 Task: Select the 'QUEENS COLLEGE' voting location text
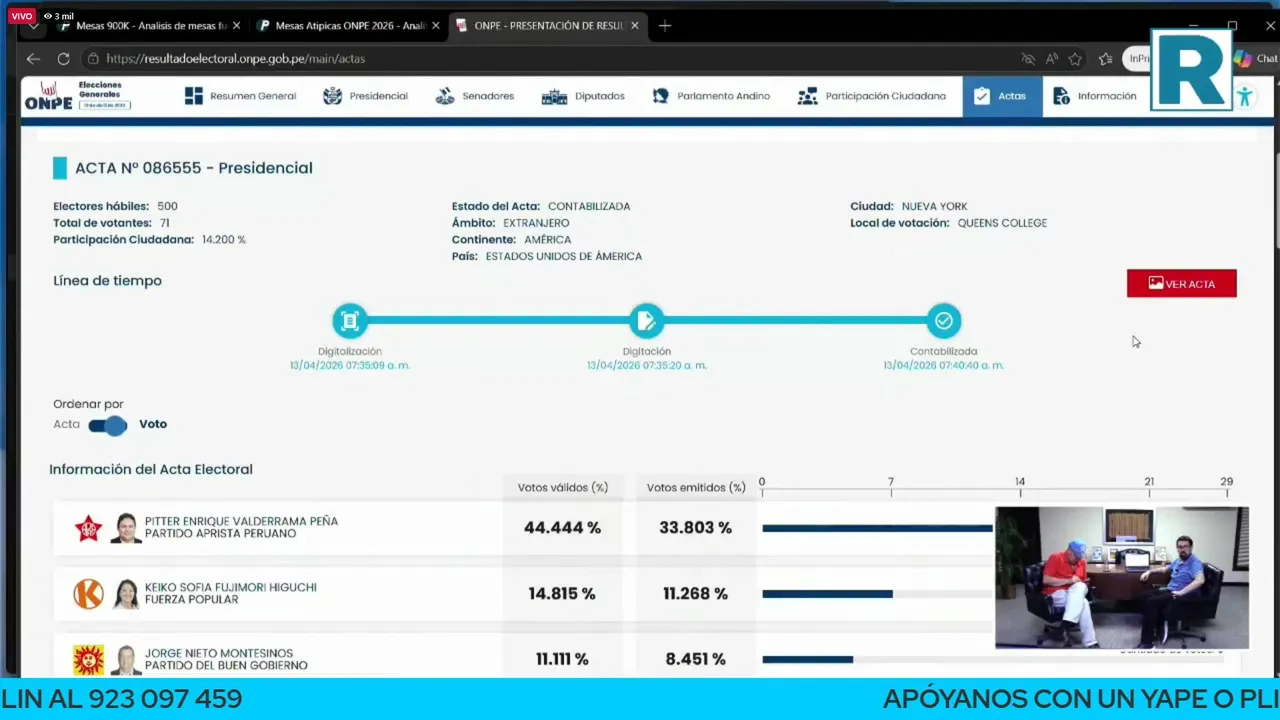point(1002,223)
